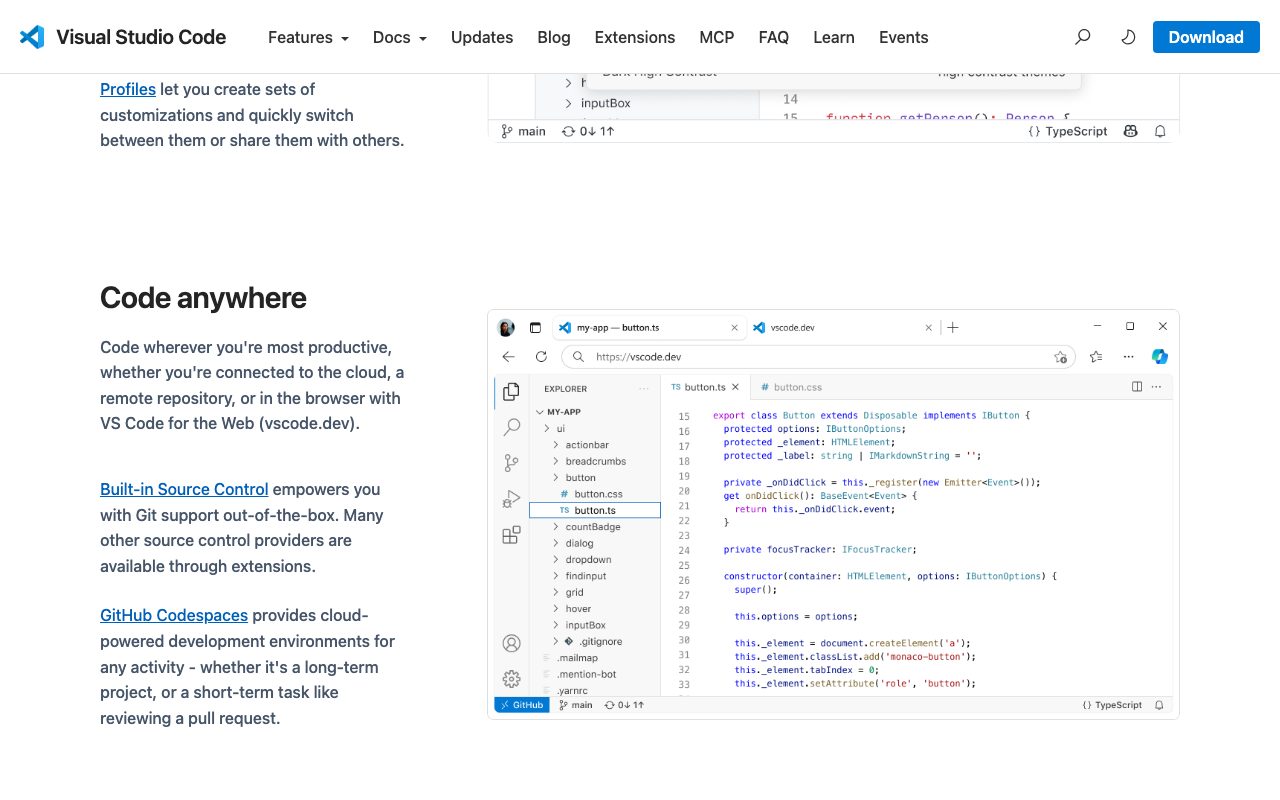Open the Extensions menu item
The image size is (1280, 800).
[635, 37]
